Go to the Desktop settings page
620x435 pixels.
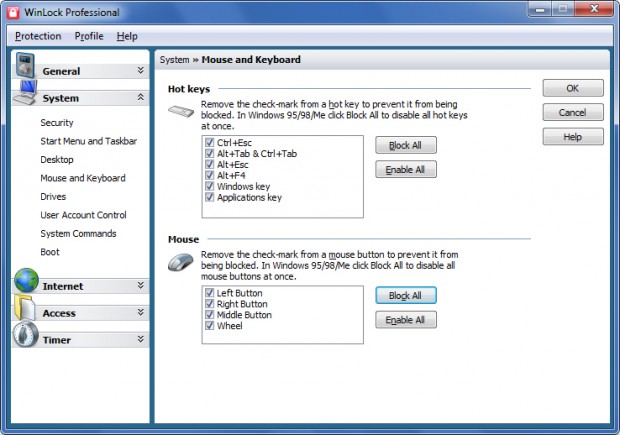pos(57,160)
